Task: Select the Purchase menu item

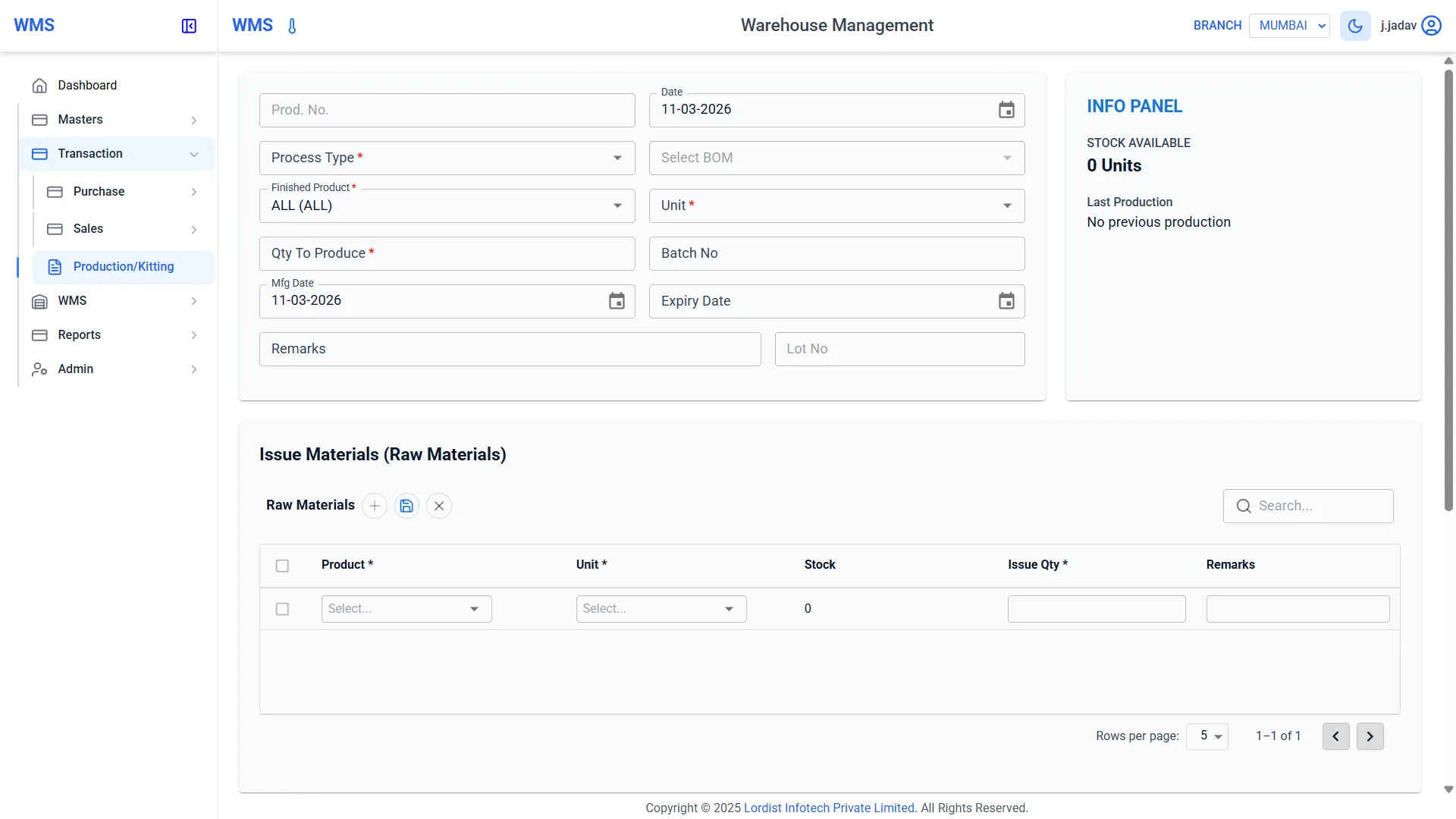Action: 124,192
